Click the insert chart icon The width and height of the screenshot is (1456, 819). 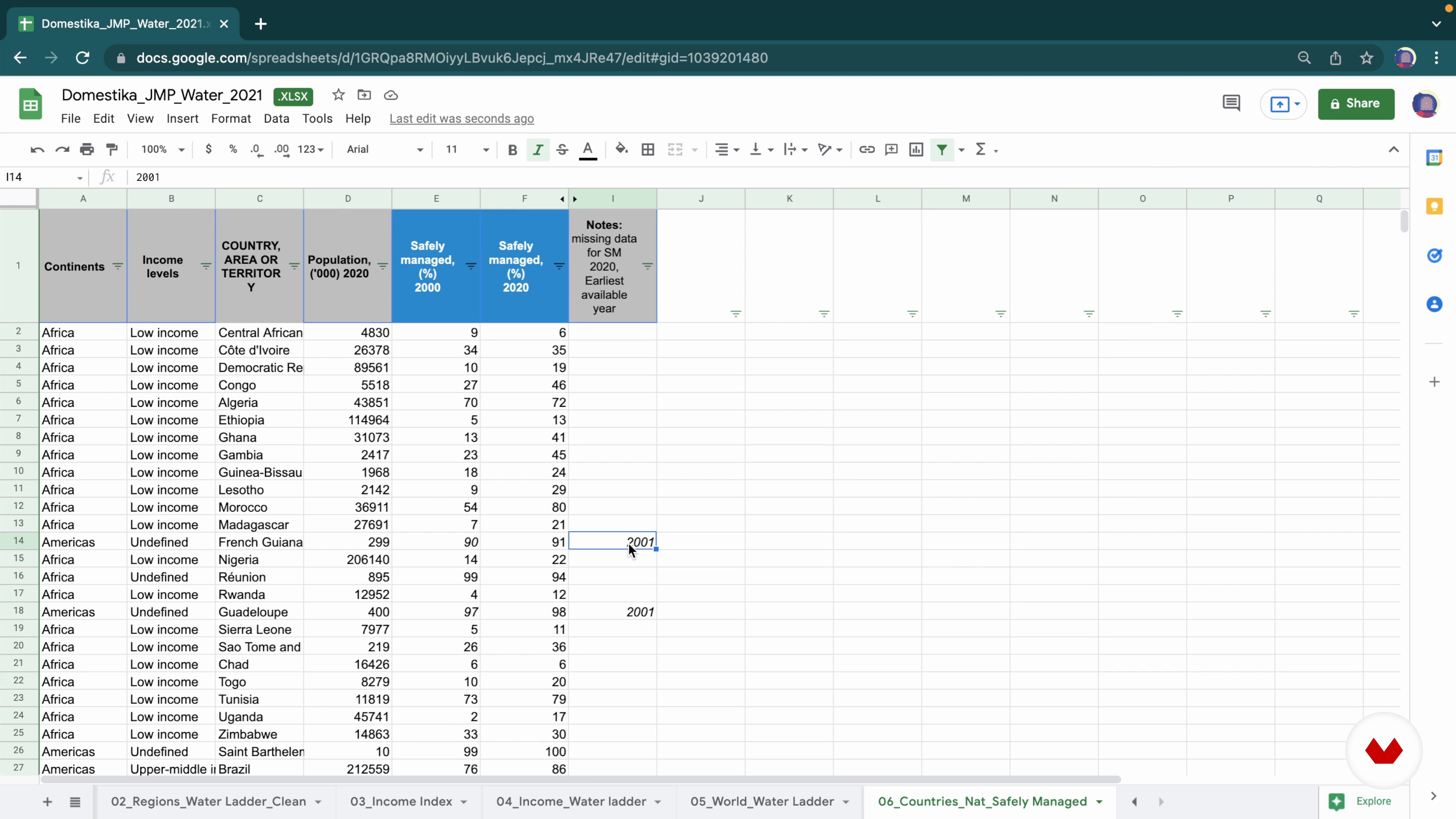click(x=916, y=149)
